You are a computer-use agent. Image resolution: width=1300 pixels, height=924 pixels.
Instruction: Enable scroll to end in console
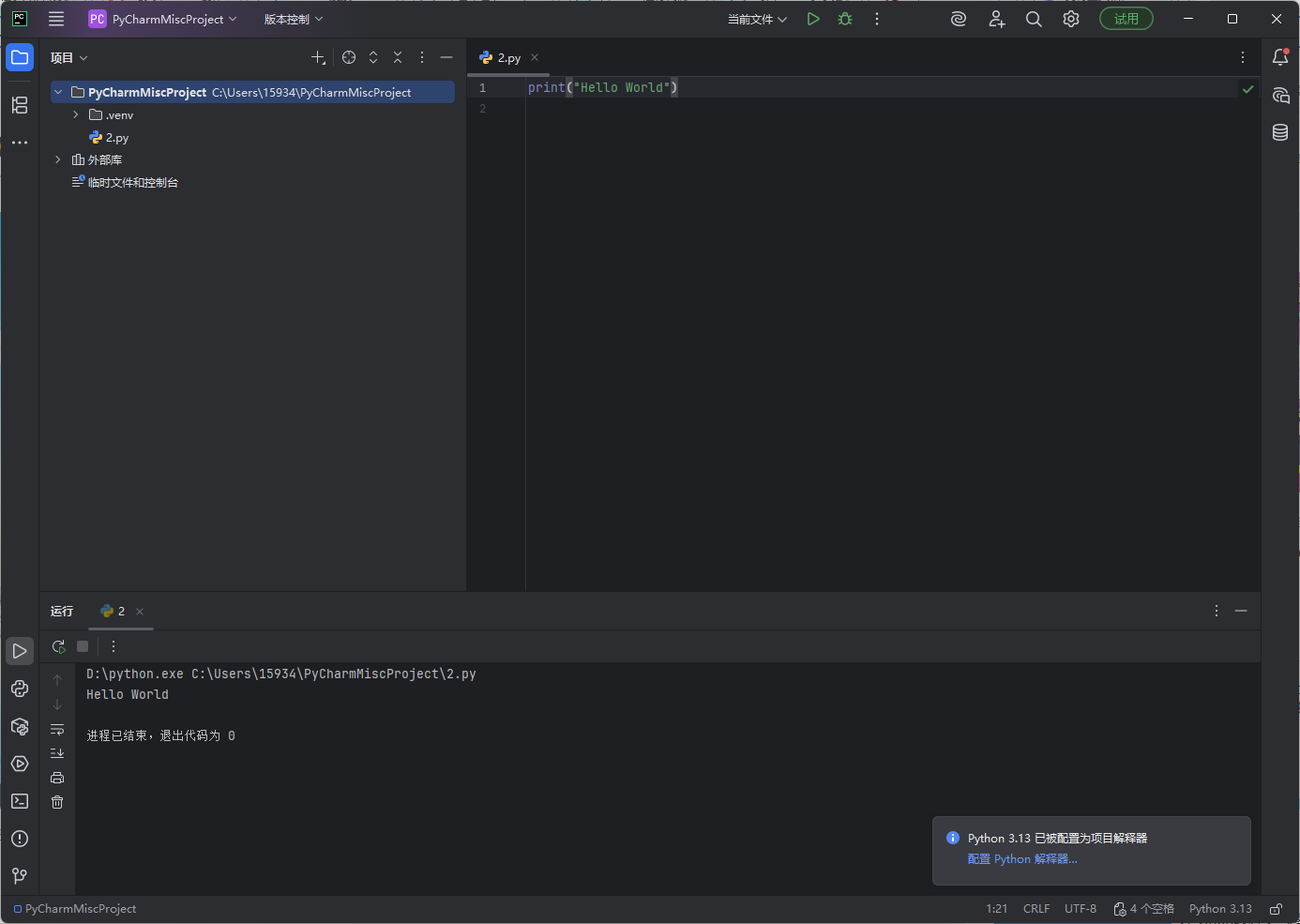pos(57,752)
